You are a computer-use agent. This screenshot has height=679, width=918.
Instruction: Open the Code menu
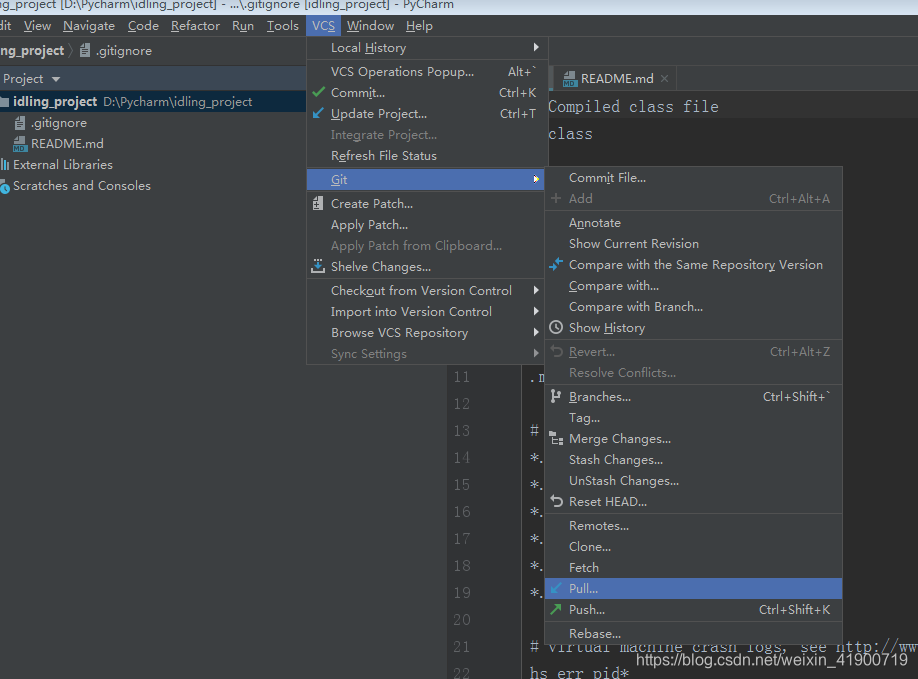click(143, 26)
